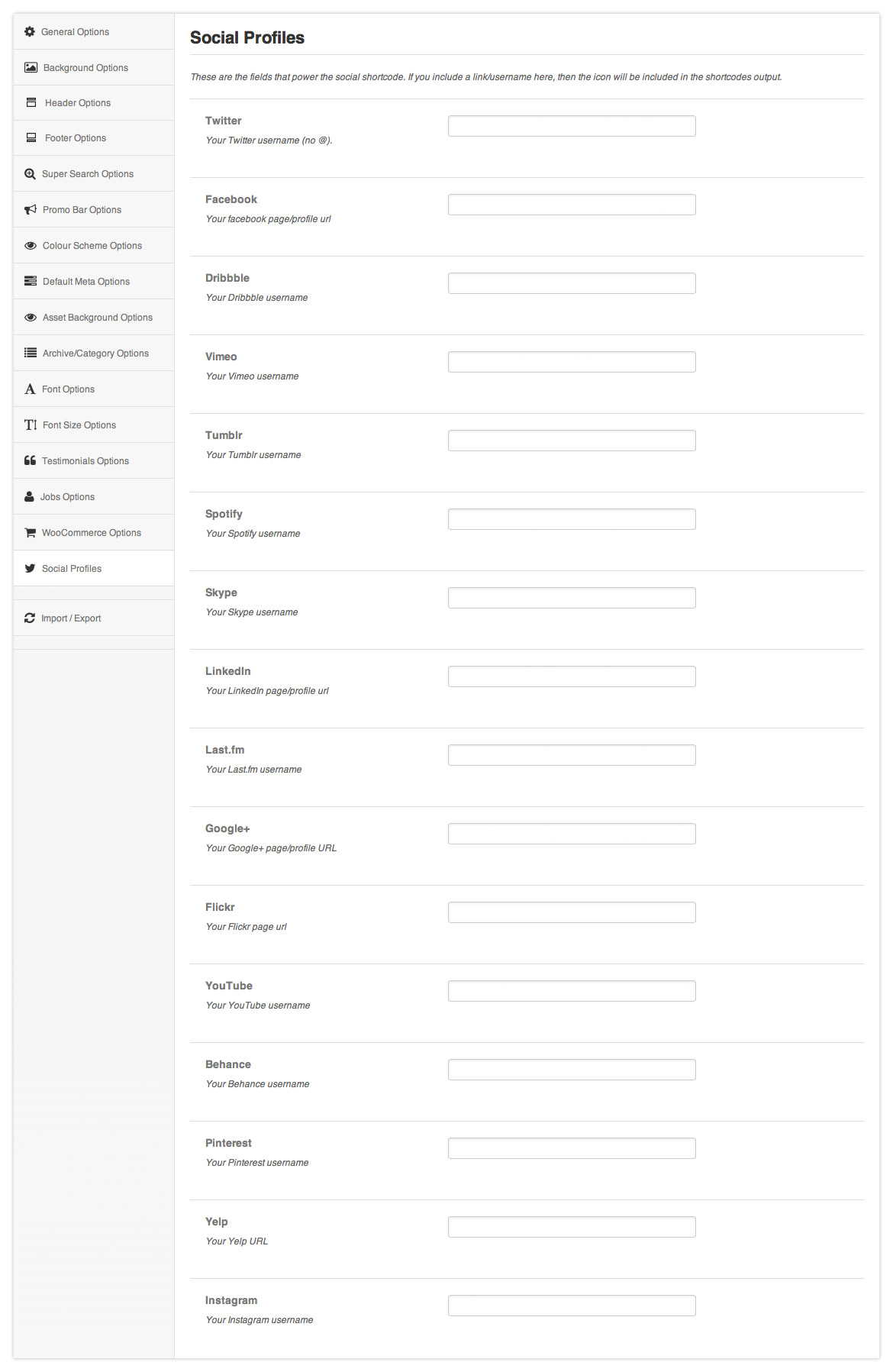The image size is (893, 1372).
Task: Select the YouTube username text box
Action: pyautogui.click(x=571, y=991)
